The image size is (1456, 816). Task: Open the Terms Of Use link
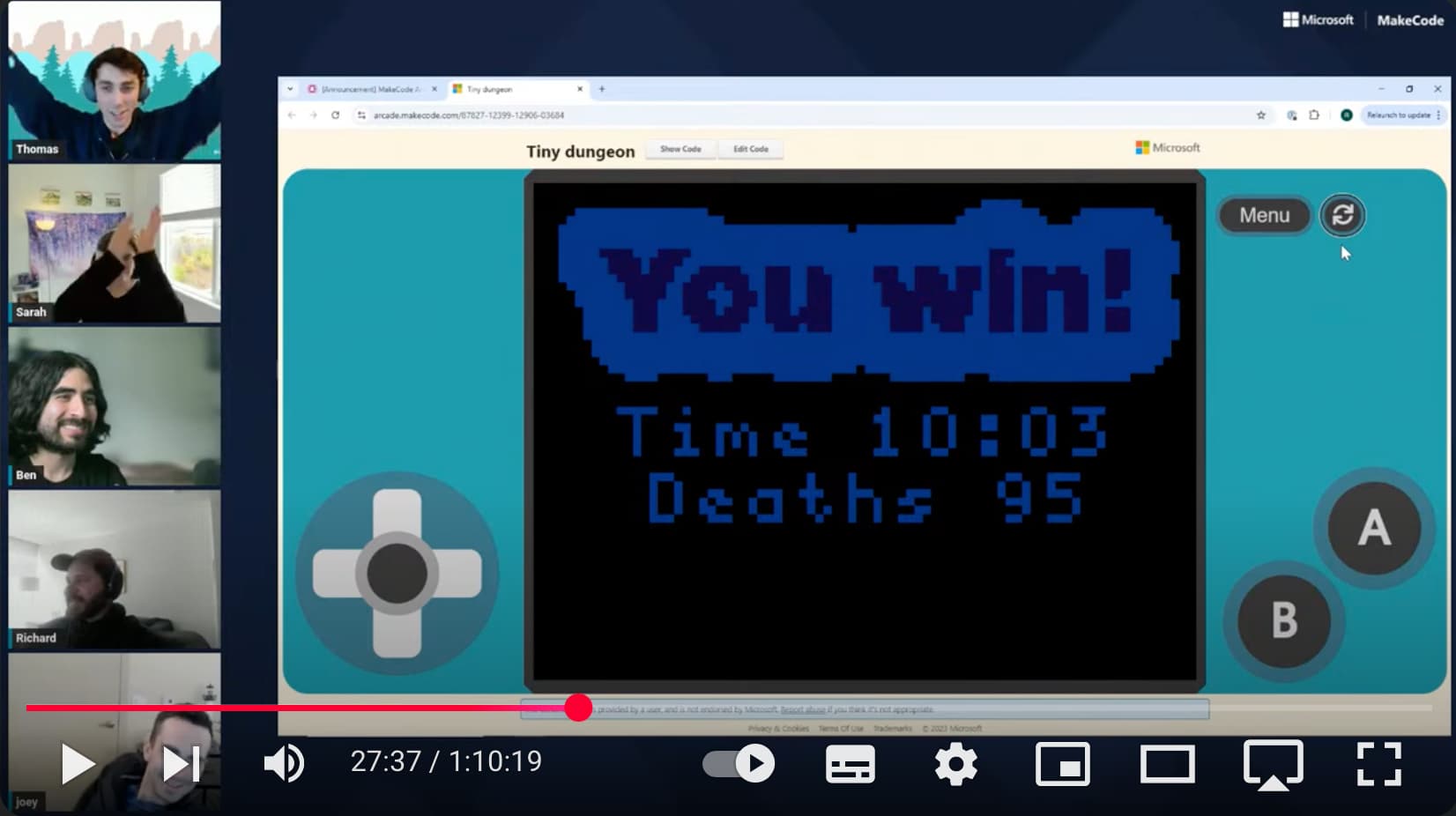pos(841,729)
